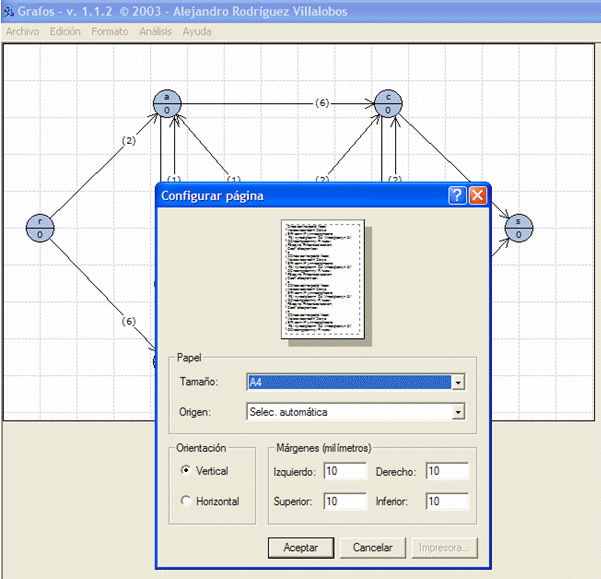Click edge weight label (6) between a and c
Image resolution: width=601 pixels, height=579 pixels.
pos(321,102)
